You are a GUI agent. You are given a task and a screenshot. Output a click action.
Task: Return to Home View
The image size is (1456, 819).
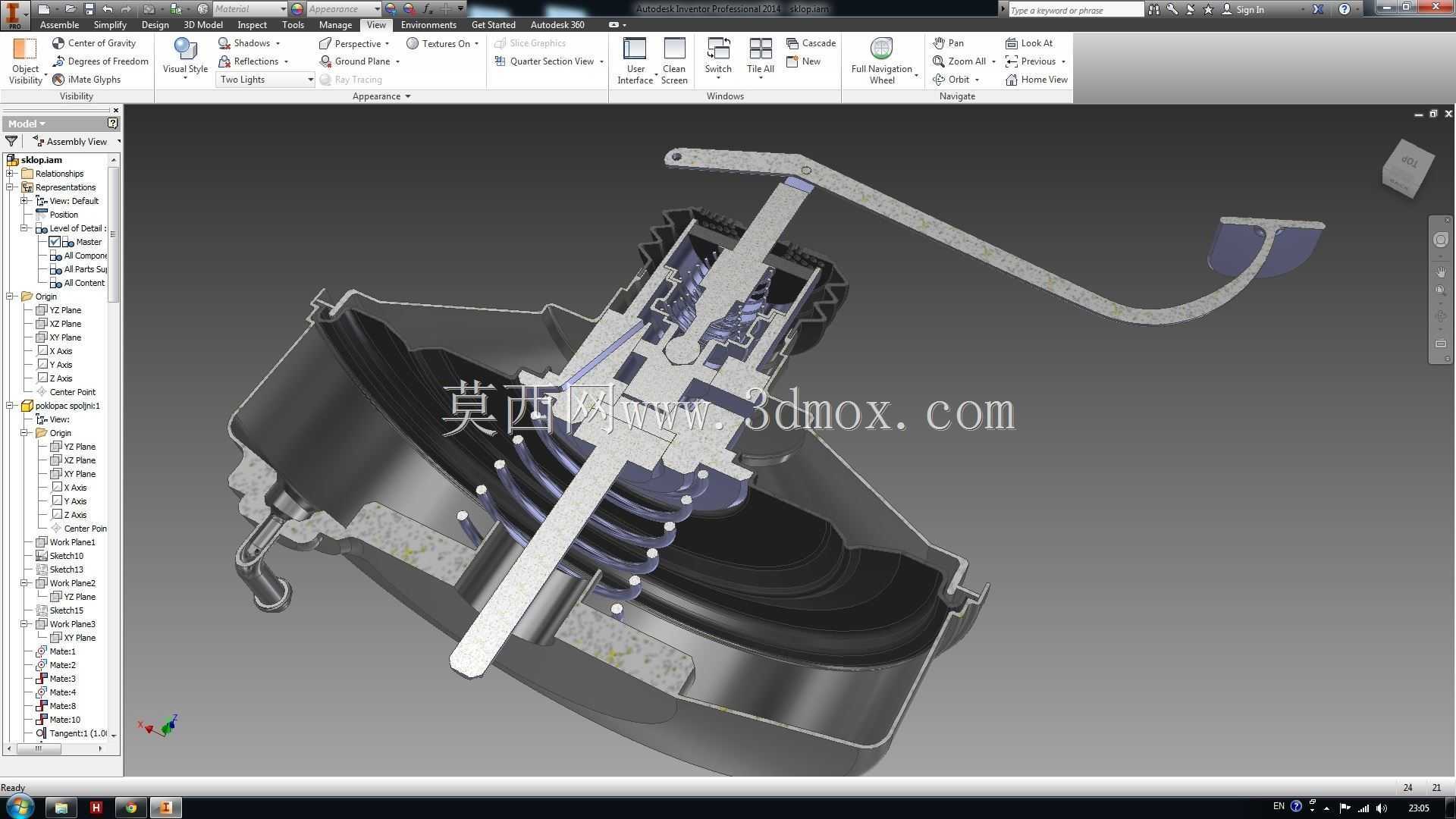pos(1036,80)
